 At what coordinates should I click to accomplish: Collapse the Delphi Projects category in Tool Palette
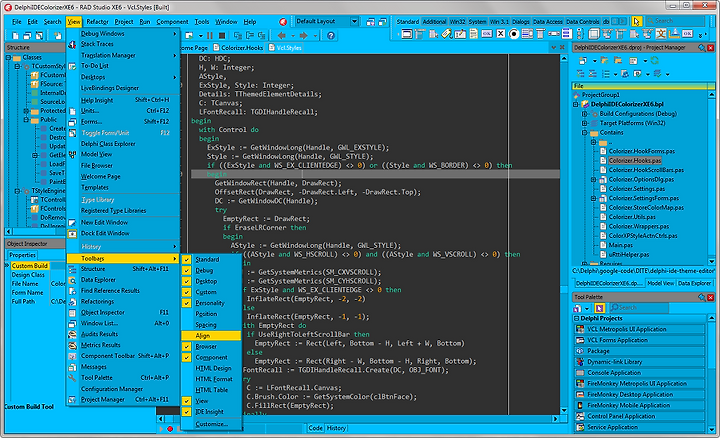[577, 318]
